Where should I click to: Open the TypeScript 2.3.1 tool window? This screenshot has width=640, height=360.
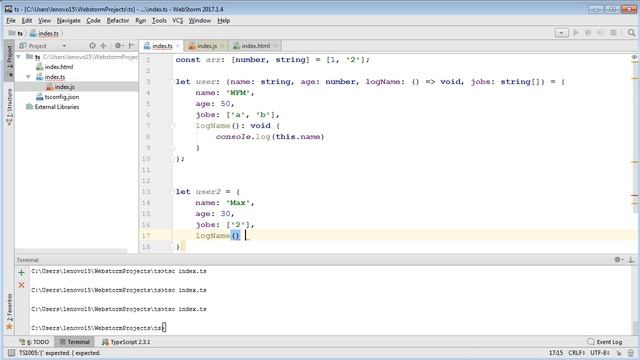pyautogui.click(x=126, y=342)
